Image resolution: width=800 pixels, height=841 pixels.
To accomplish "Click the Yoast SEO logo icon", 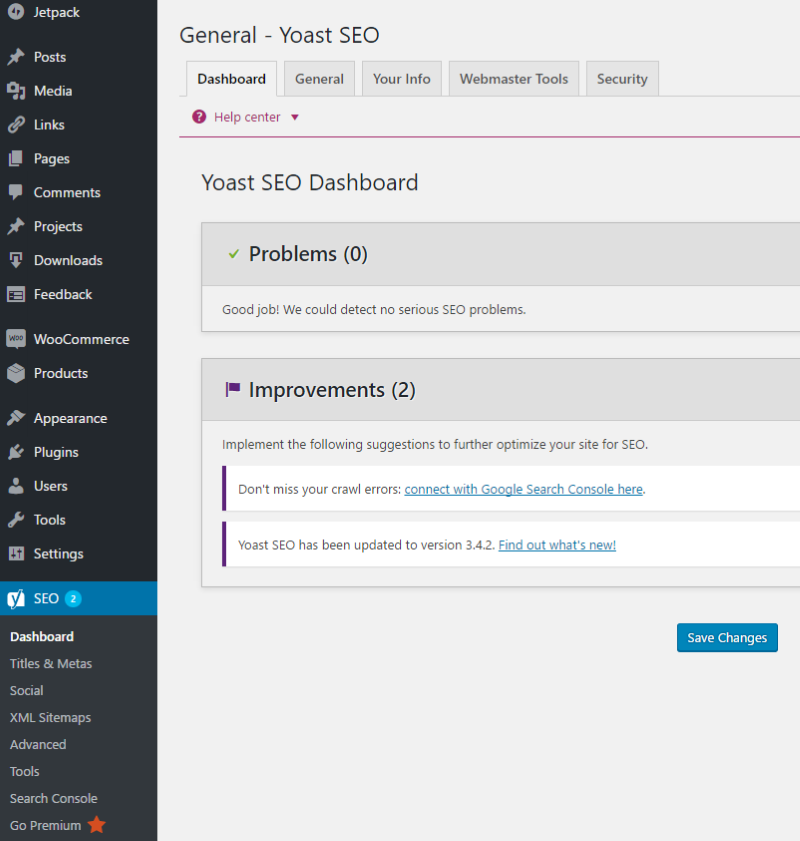I will [16, 599].
